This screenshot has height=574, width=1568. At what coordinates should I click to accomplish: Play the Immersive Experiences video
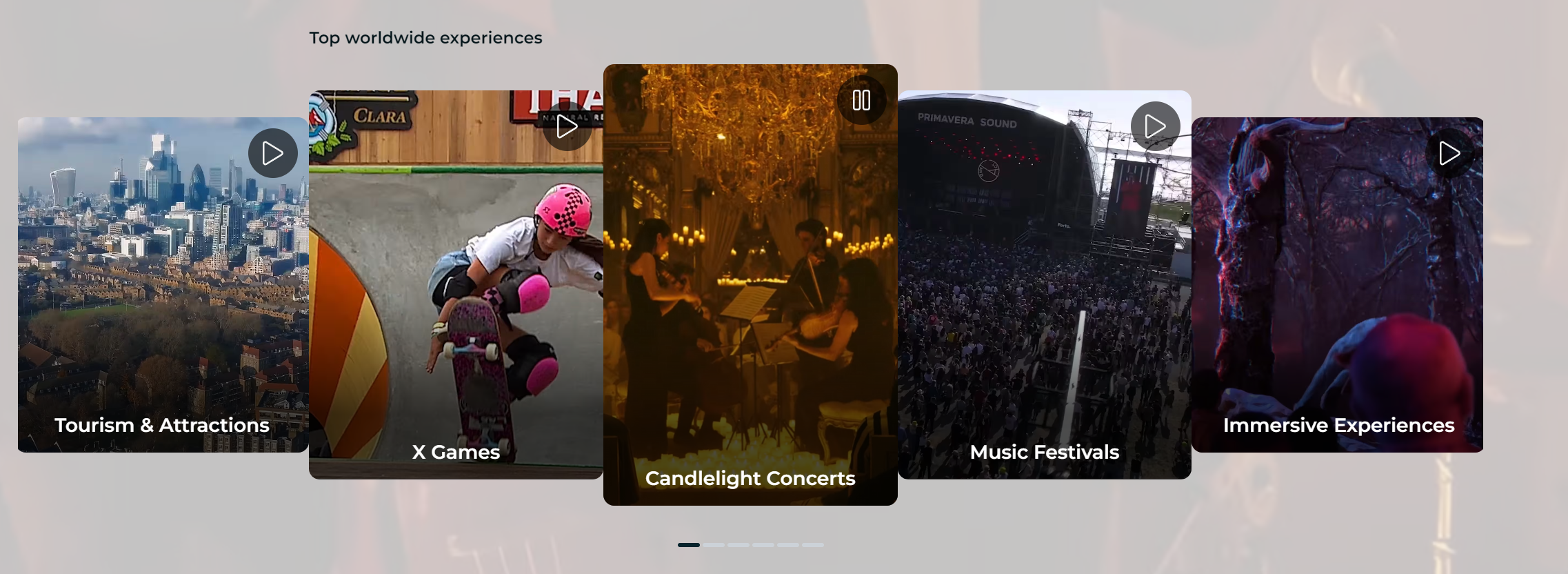point(1449,153)
